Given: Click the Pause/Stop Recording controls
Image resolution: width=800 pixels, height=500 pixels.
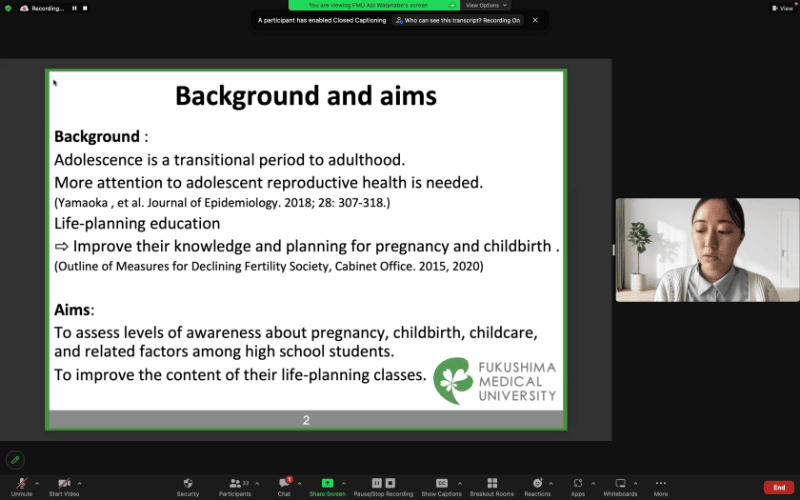Looking at the screenshot, I should [x=384, y=483].
